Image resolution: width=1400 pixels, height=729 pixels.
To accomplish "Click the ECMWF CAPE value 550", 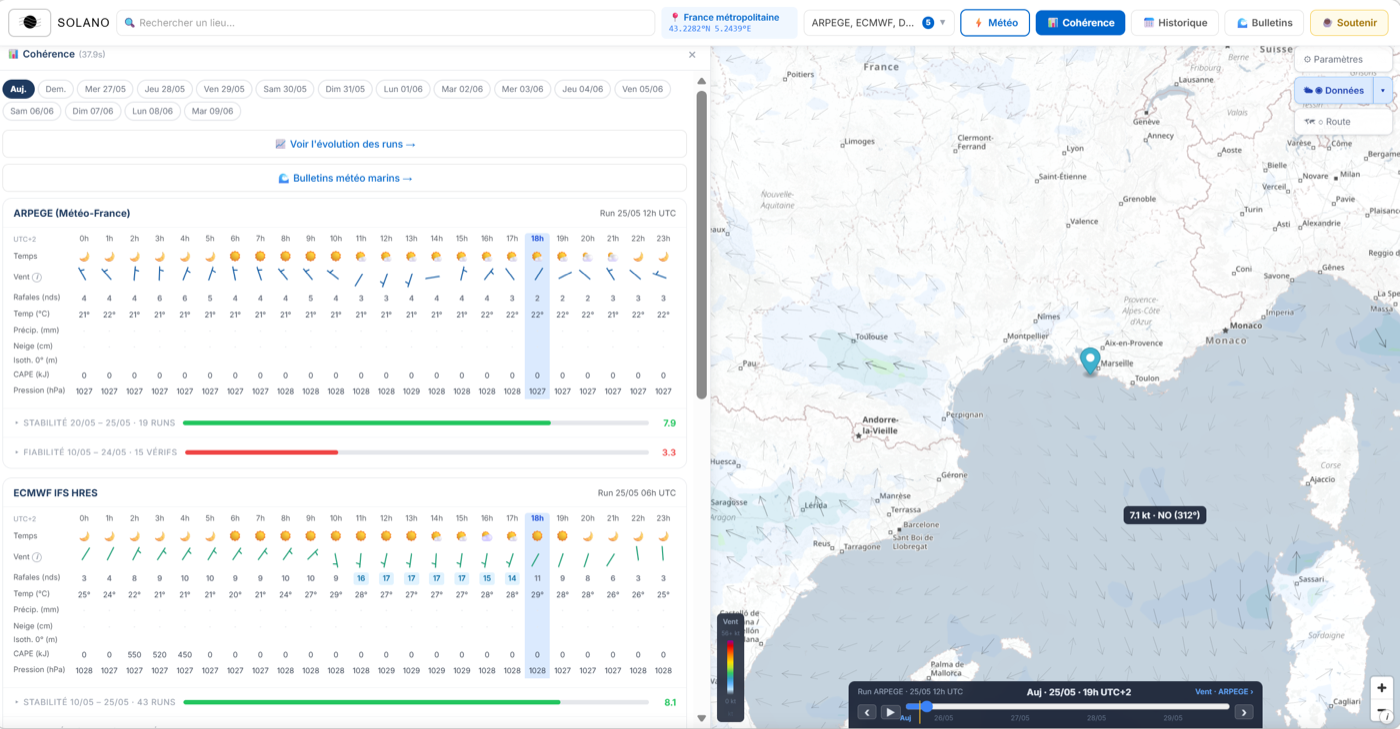I will point(134,655).
